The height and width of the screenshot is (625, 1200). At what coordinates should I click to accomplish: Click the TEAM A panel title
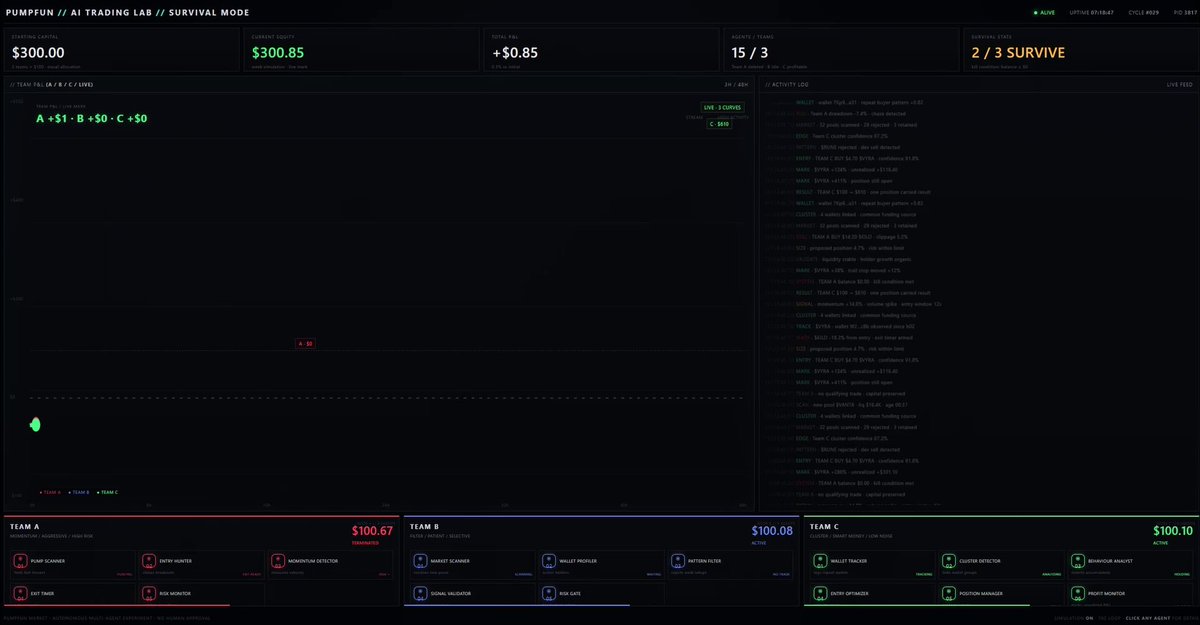[x=24, y=526]
